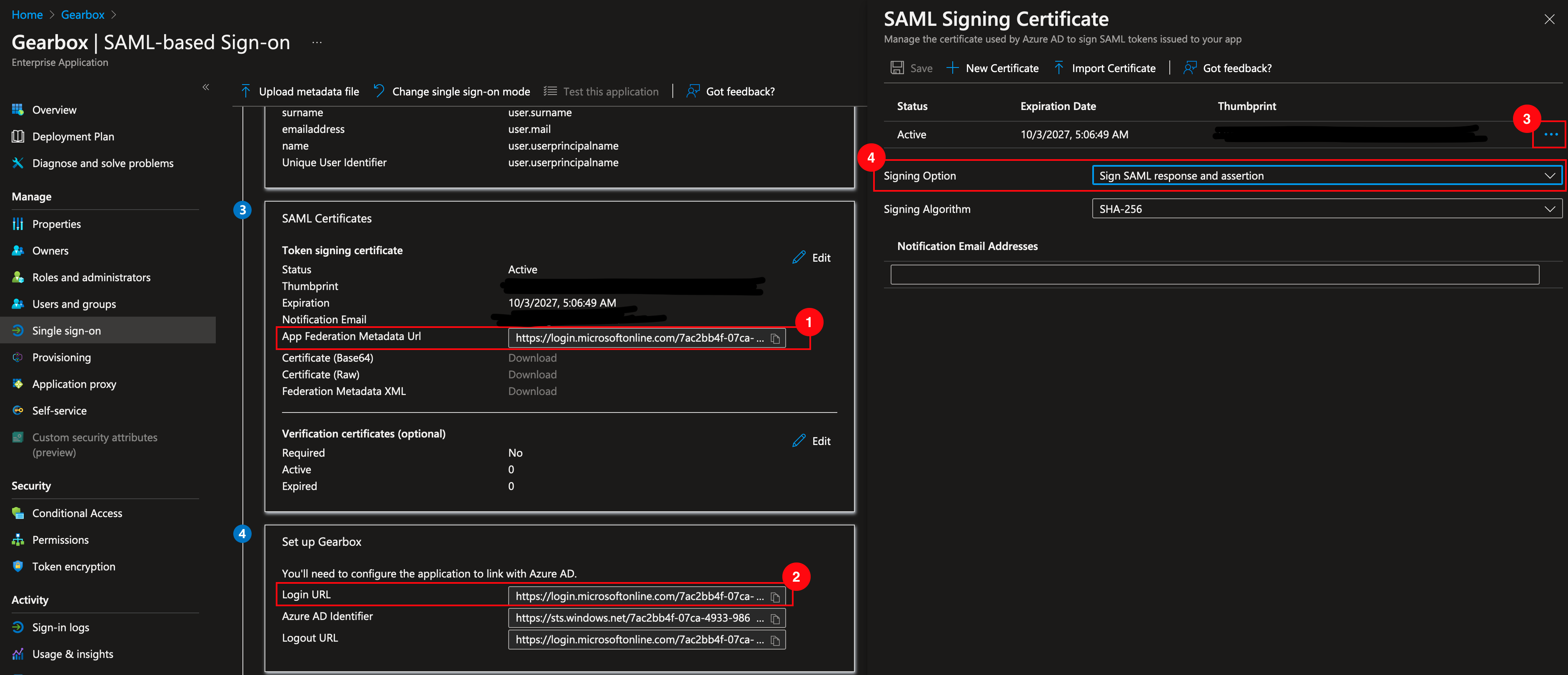This screenshot has width=1568, height=675.
Task: Click the Thumbprint column header
Action: [x=1246, y=106]
